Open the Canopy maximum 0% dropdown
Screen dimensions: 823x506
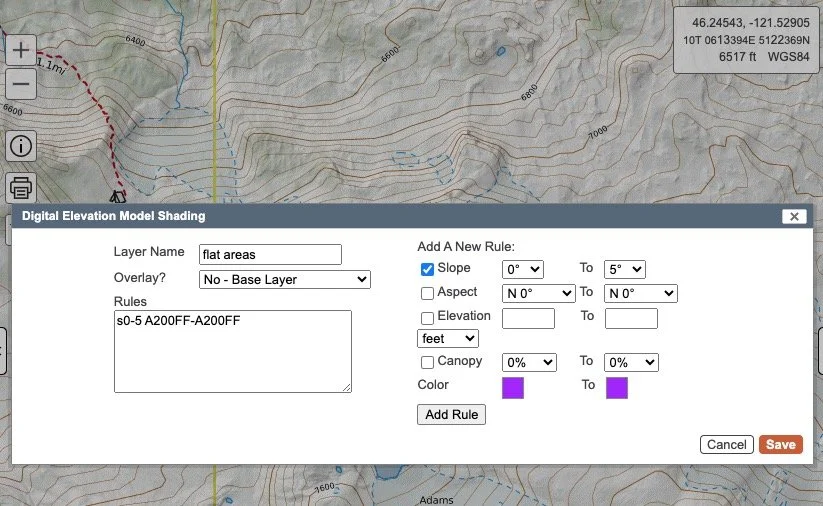631,362
